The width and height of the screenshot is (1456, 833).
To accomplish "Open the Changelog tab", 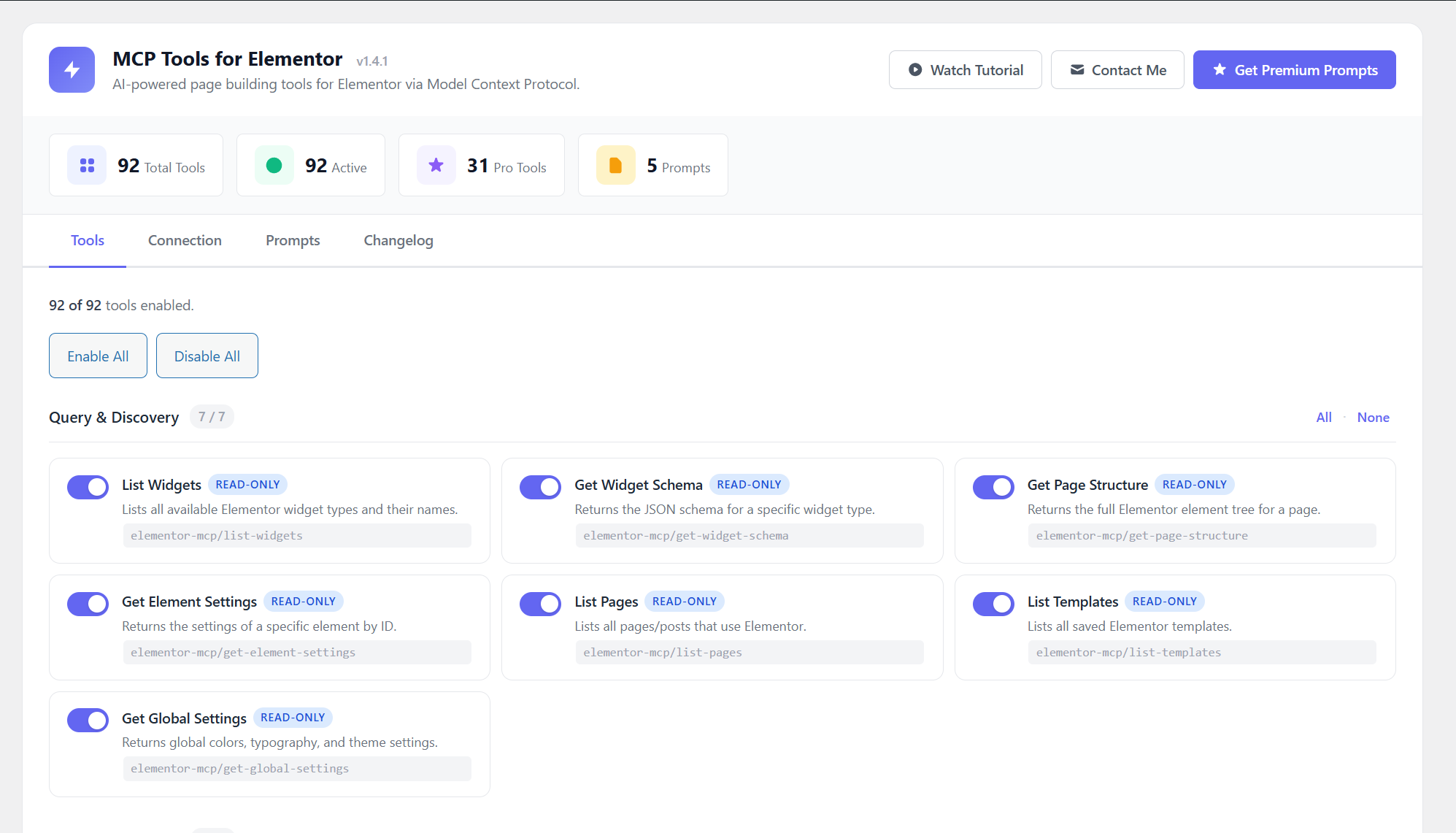I will (398, 240).
